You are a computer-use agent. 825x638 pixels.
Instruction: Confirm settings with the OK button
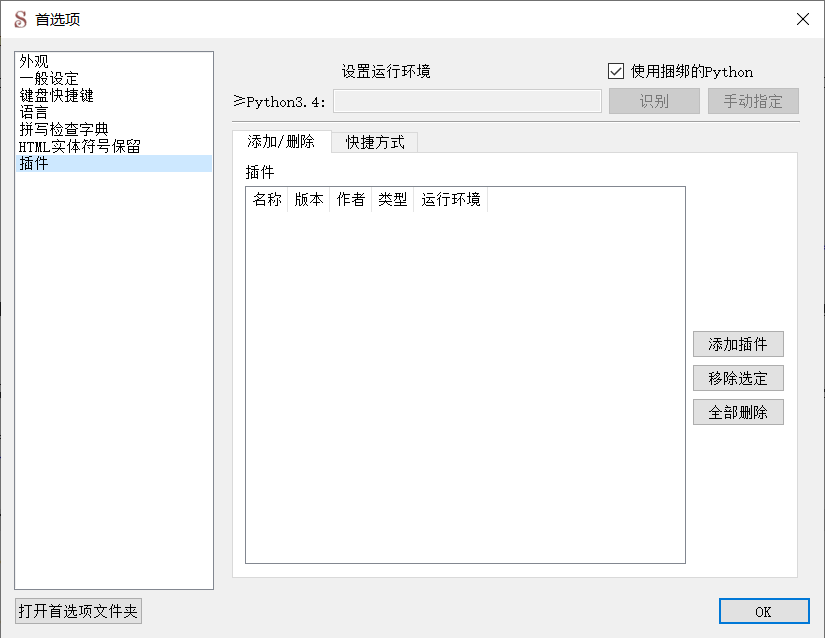(x=764, y=611)
